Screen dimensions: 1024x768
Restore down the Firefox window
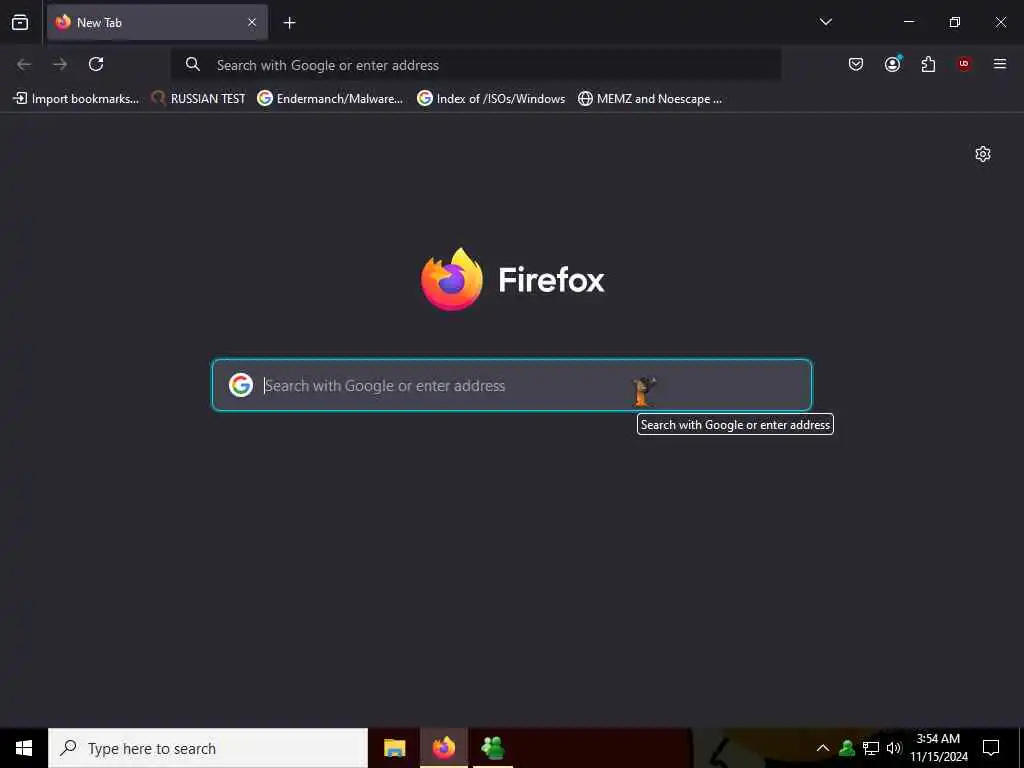tap(955, 22)
